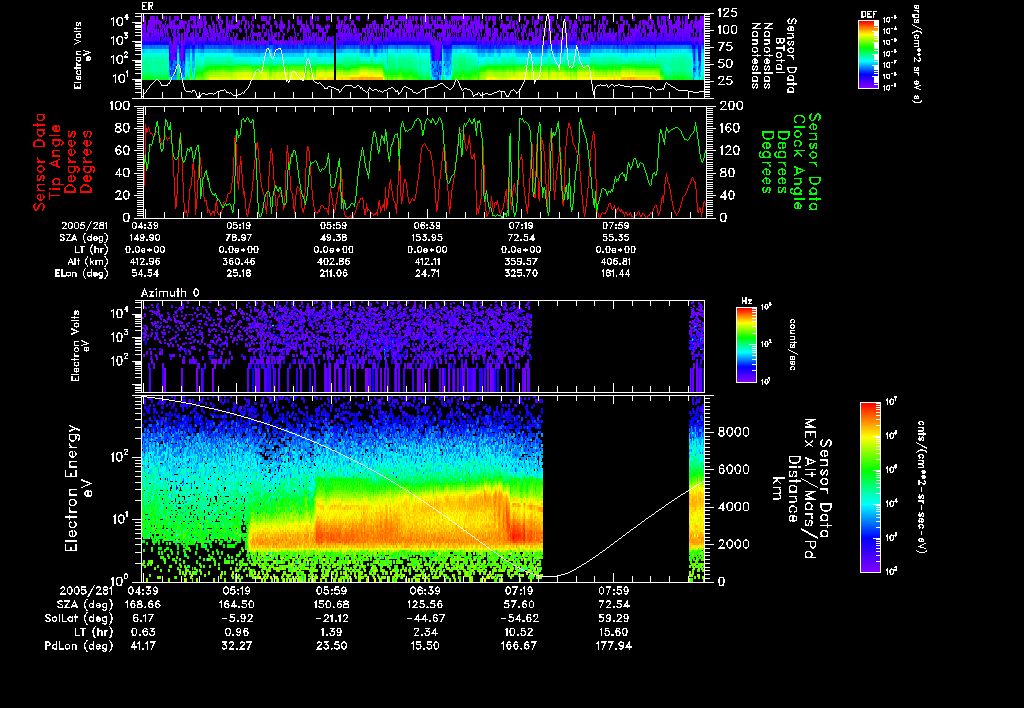Click the Hz counts/sec color bar
1024x708 pixels.
(746, 344)
